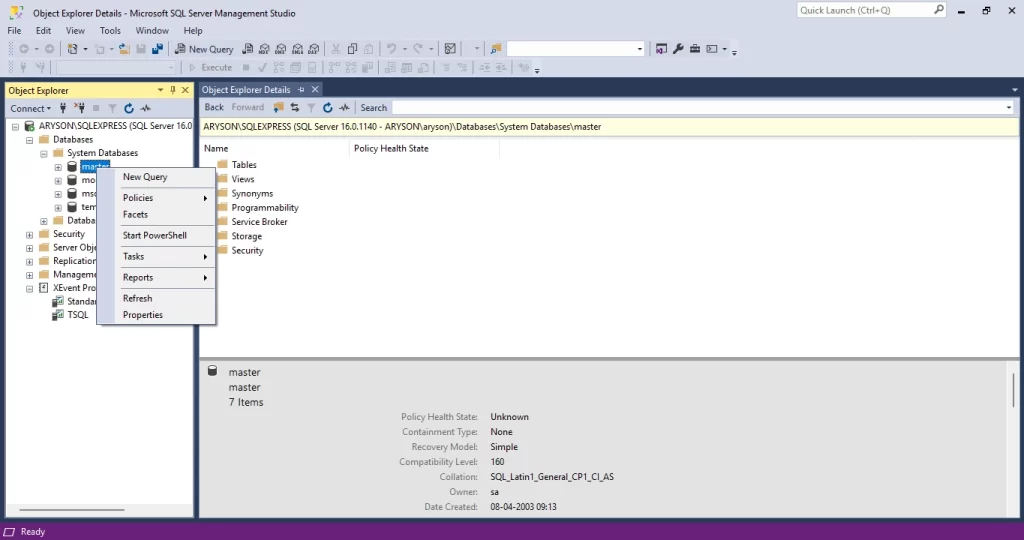The image size is (1024, 540).
Task: Expand the Security node in Object Explorer
Action: coord(29,234)
